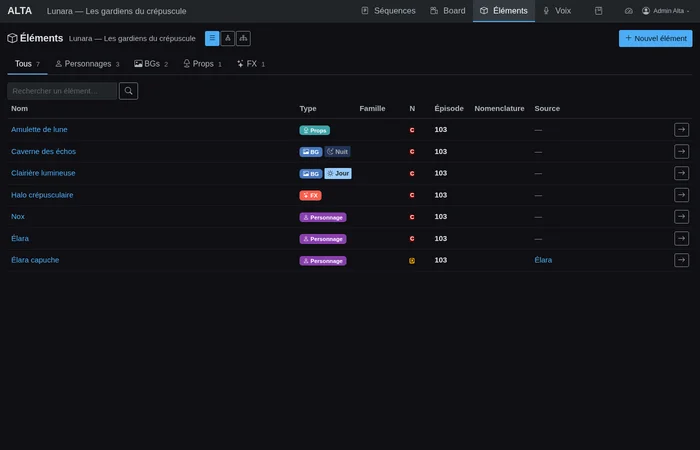Open arrow button for Amulette de lune row
The height and width of the screenshot is (450, 700).
click(681, 130)
